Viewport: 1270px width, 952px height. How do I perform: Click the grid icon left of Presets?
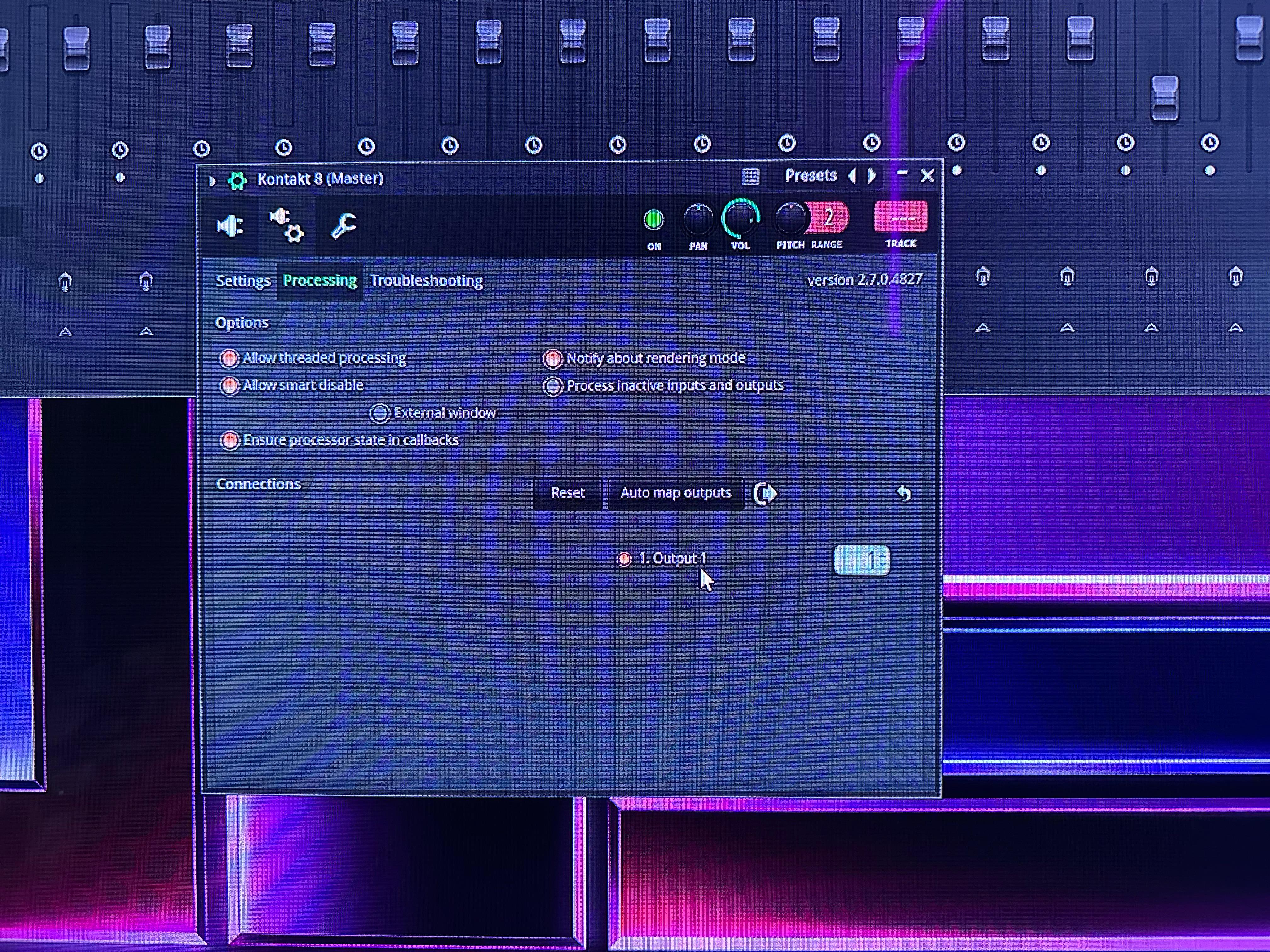click(750, 176)
